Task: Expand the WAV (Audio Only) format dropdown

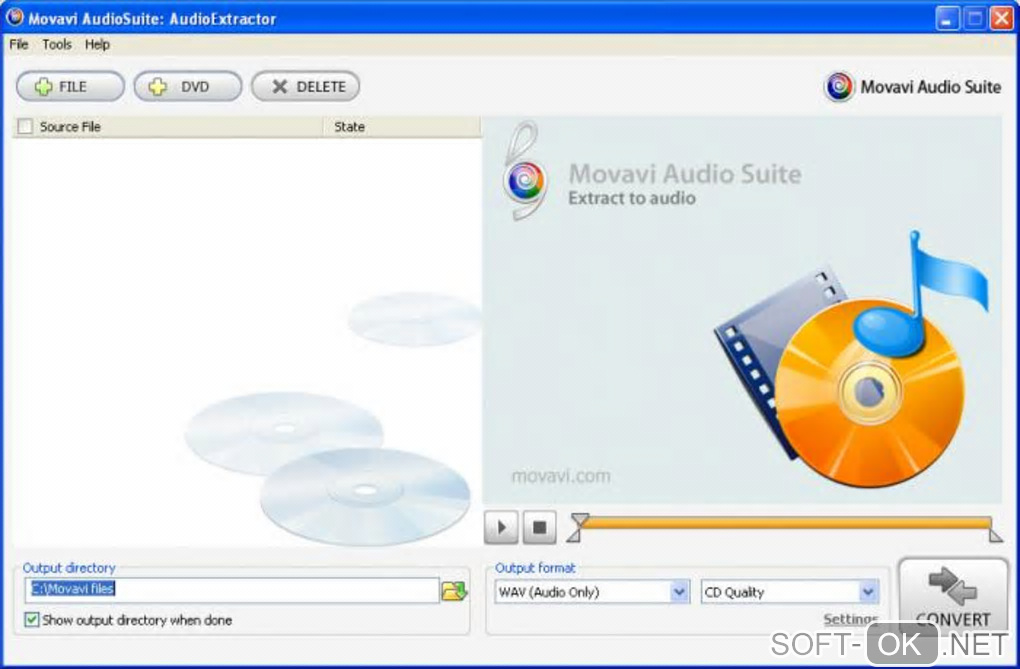Action: [x=679, y=592]
